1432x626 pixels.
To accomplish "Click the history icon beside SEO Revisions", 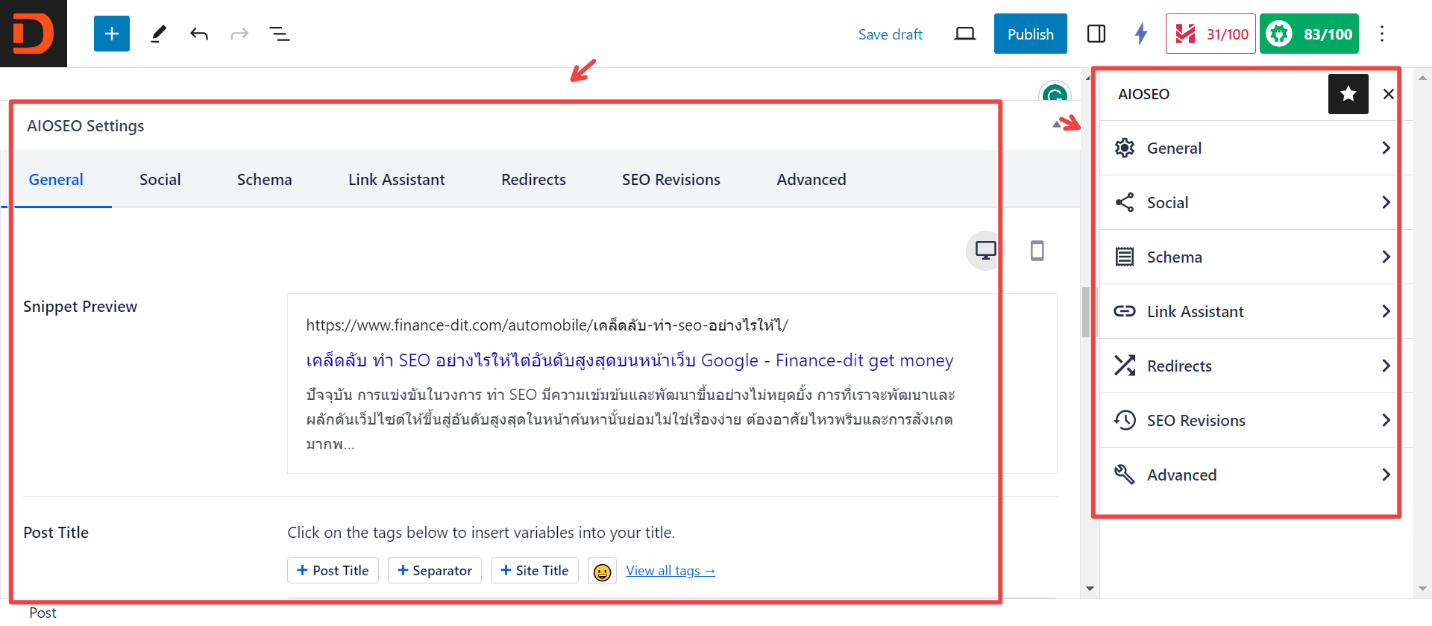I will click(x=1125, y=421).
